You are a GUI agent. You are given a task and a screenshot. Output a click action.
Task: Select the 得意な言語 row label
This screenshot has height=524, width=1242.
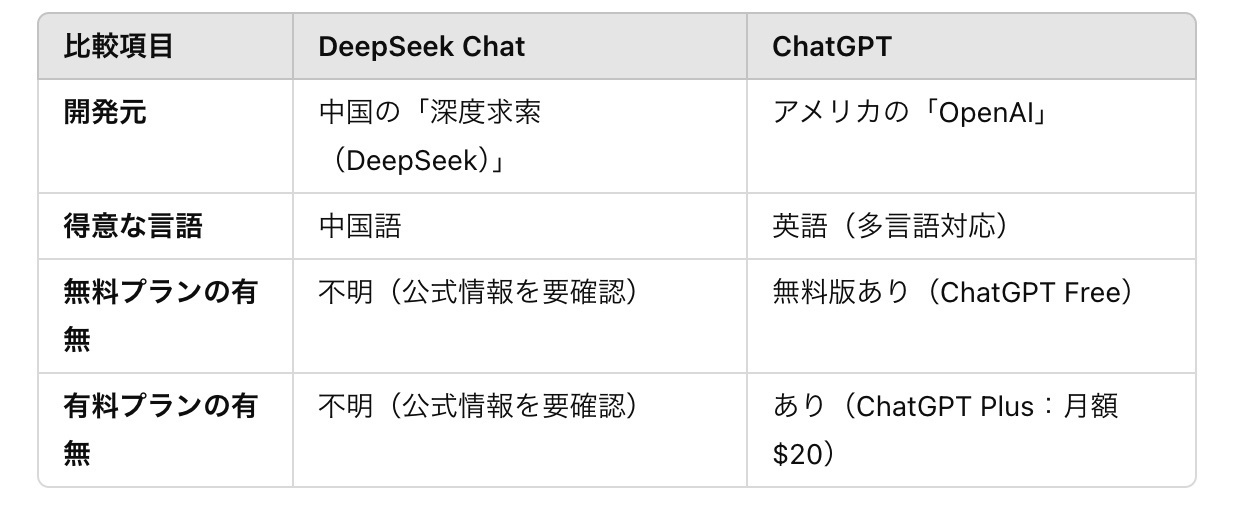133,226
